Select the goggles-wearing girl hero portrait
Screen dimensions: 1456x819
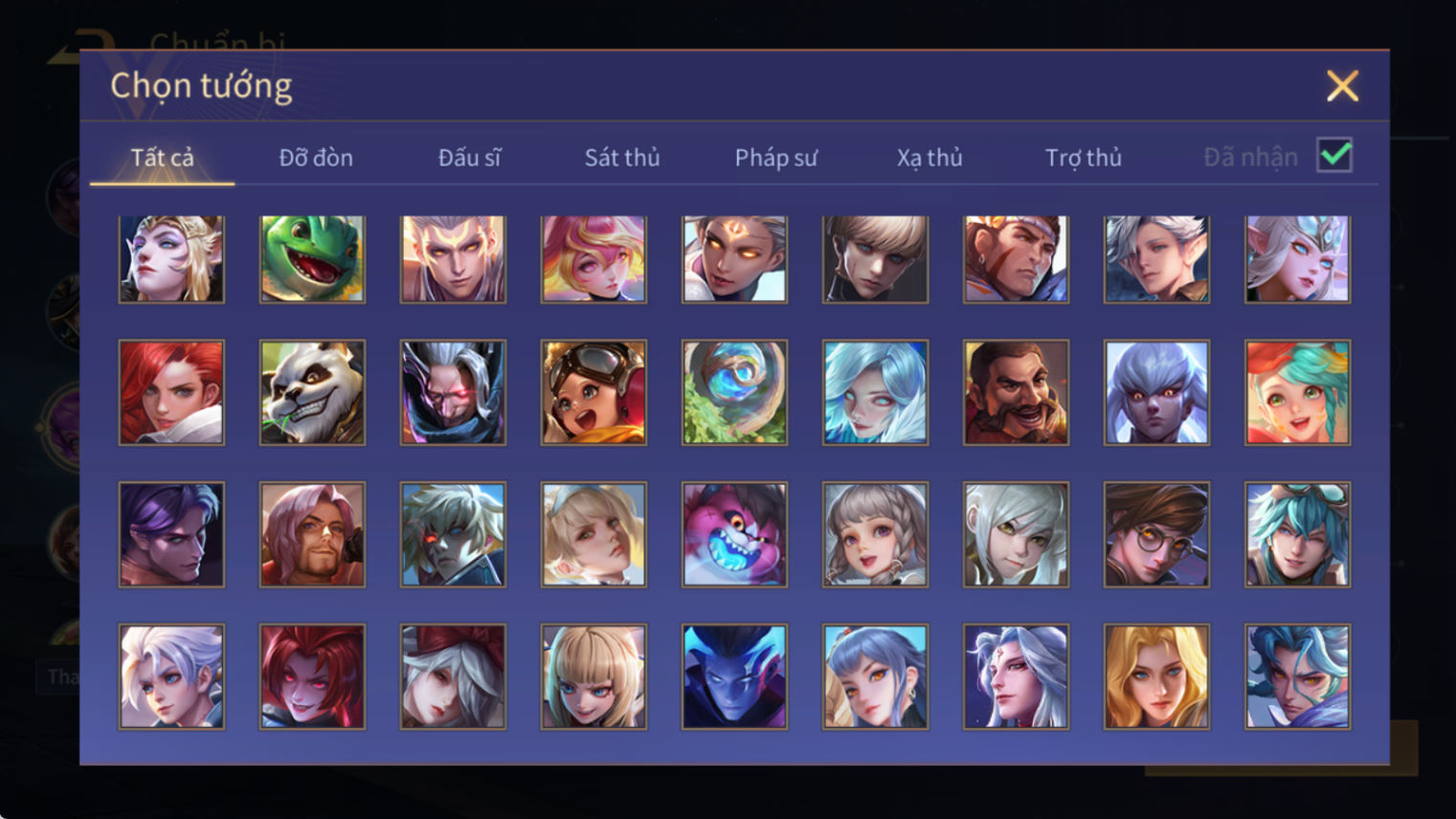[594, 392]
